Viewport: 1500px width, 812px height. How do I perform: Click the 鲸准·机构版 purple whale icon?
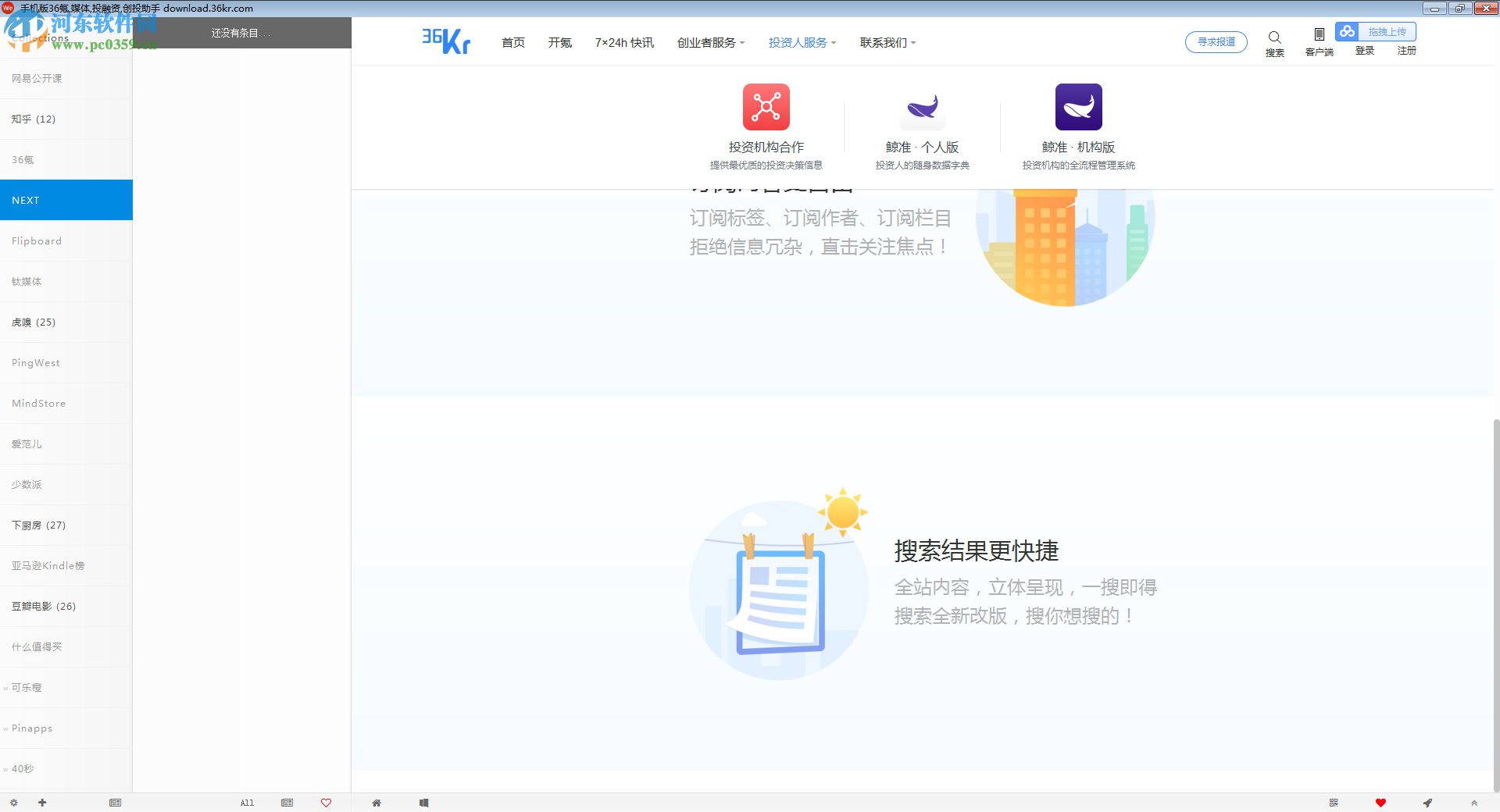click(1079, 107)
